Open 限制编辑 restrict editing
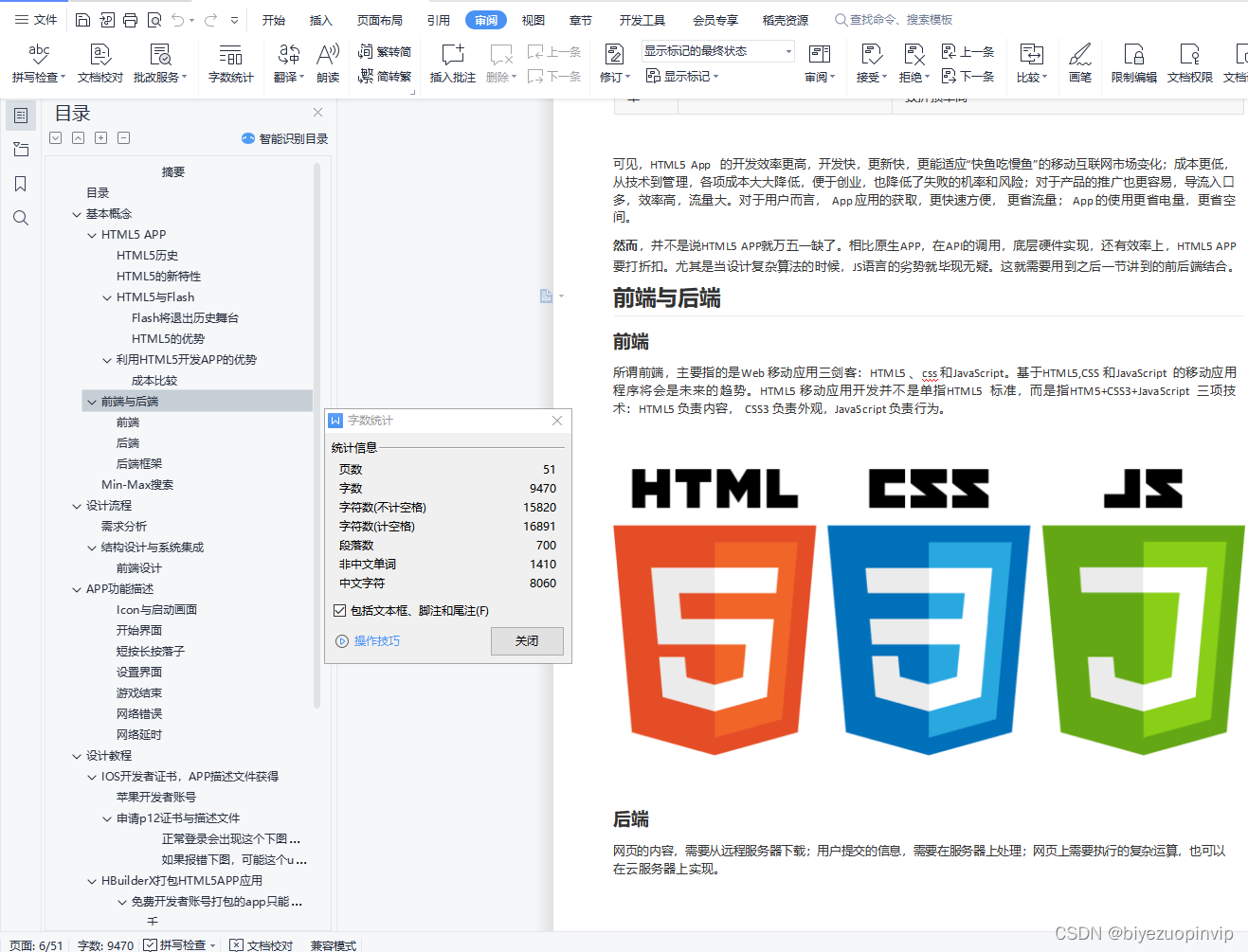This screenshot has height=952, width=1248. pyautogui.click(x=1134, y=63)
